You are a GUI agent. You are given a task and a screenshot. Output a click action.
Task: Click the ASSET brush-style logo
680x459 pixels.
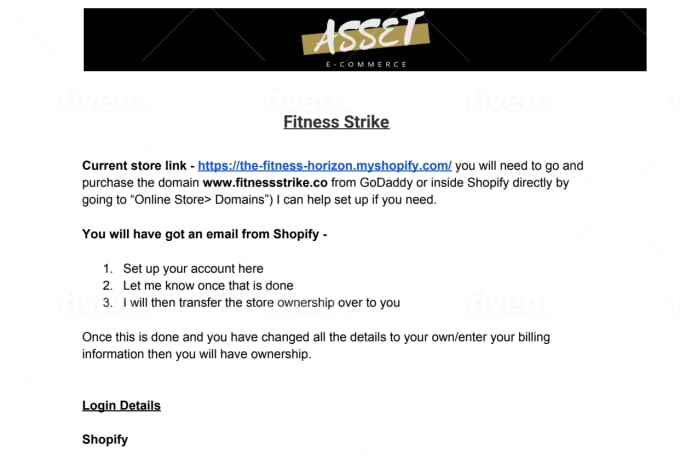point(366,33)
